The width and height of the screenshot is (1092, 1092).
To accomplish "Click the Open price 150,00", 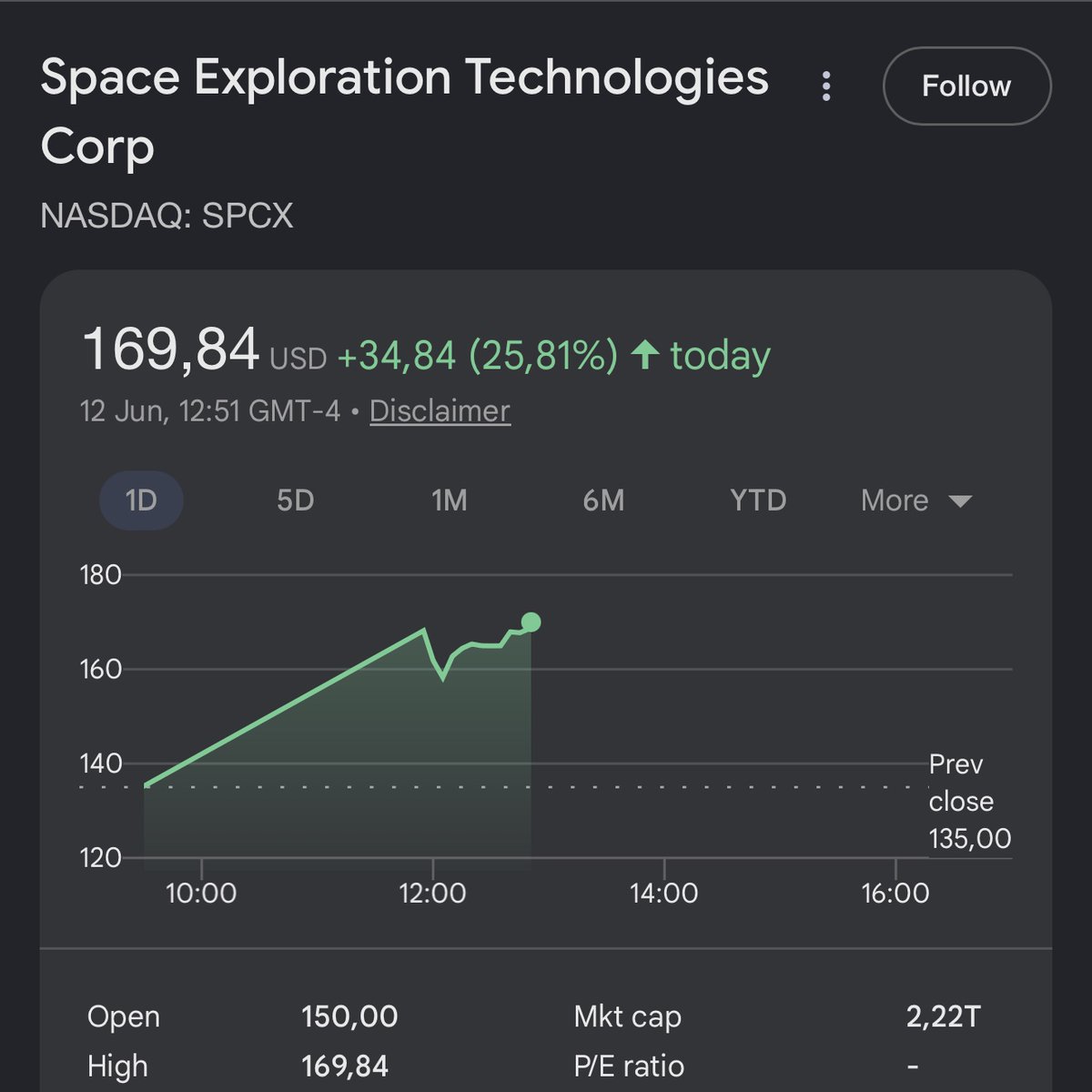I will (x=349, y=1016).
